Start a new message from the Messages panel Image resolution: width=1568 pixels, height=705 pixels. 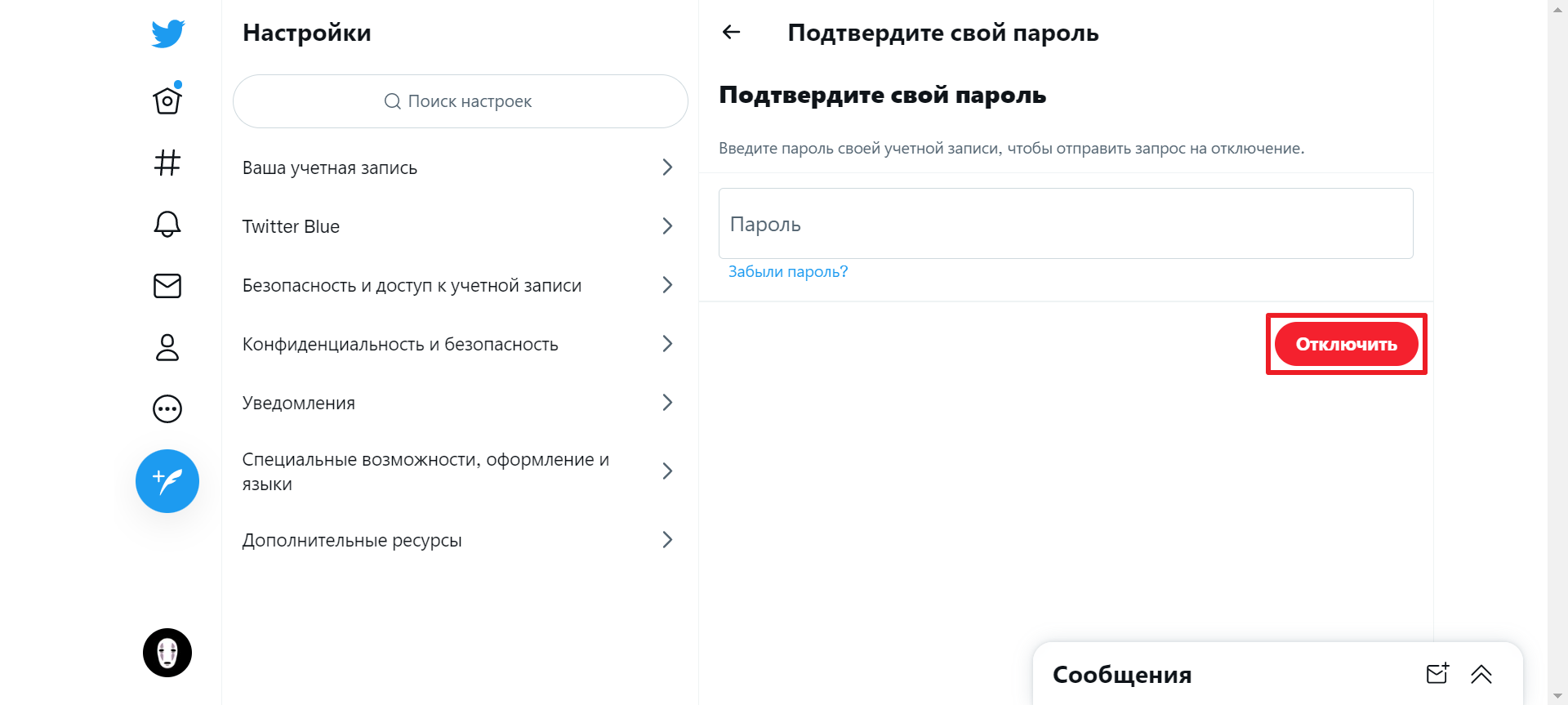click(x=1438, y=673)
